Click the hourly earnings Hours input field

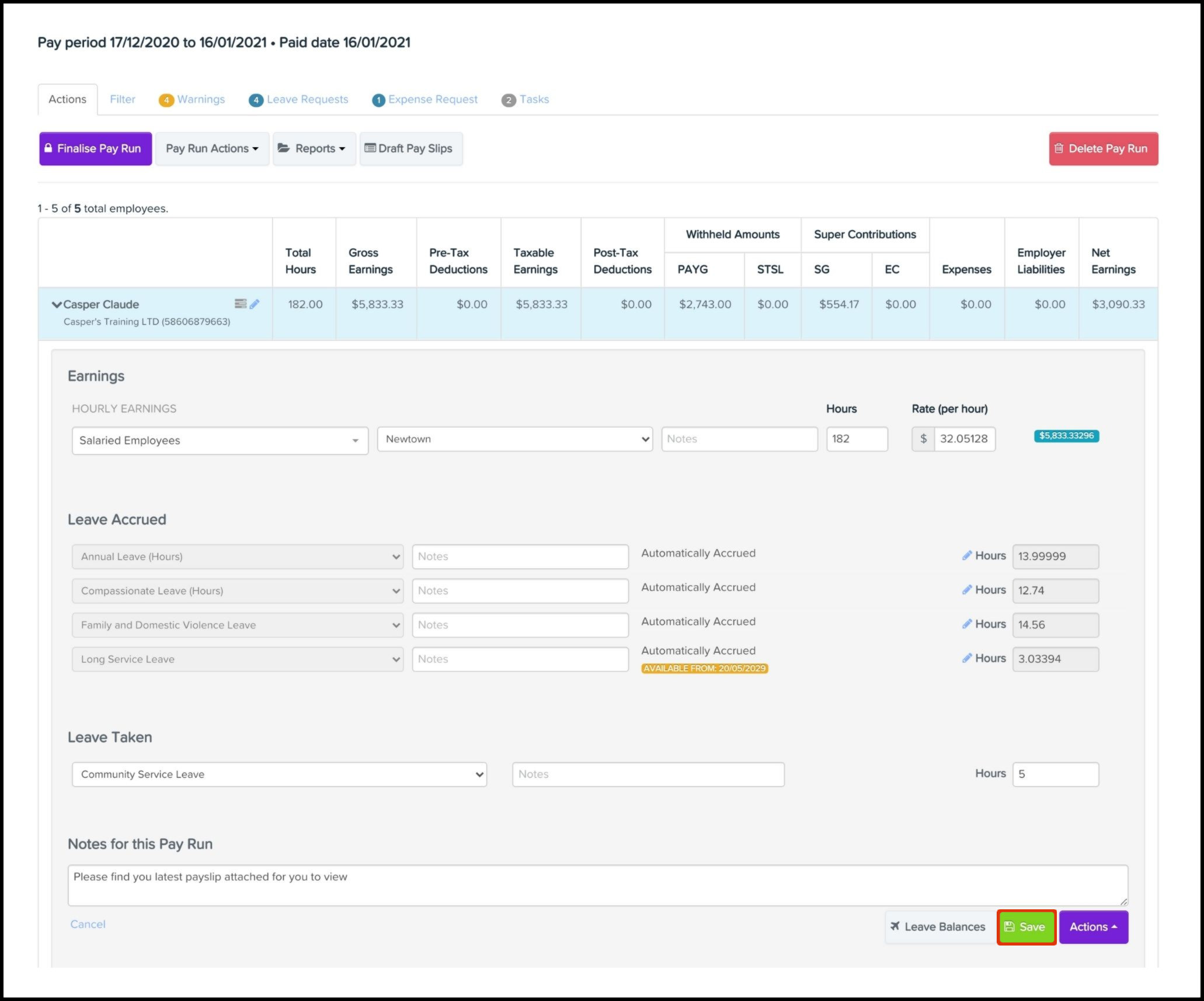857,439
